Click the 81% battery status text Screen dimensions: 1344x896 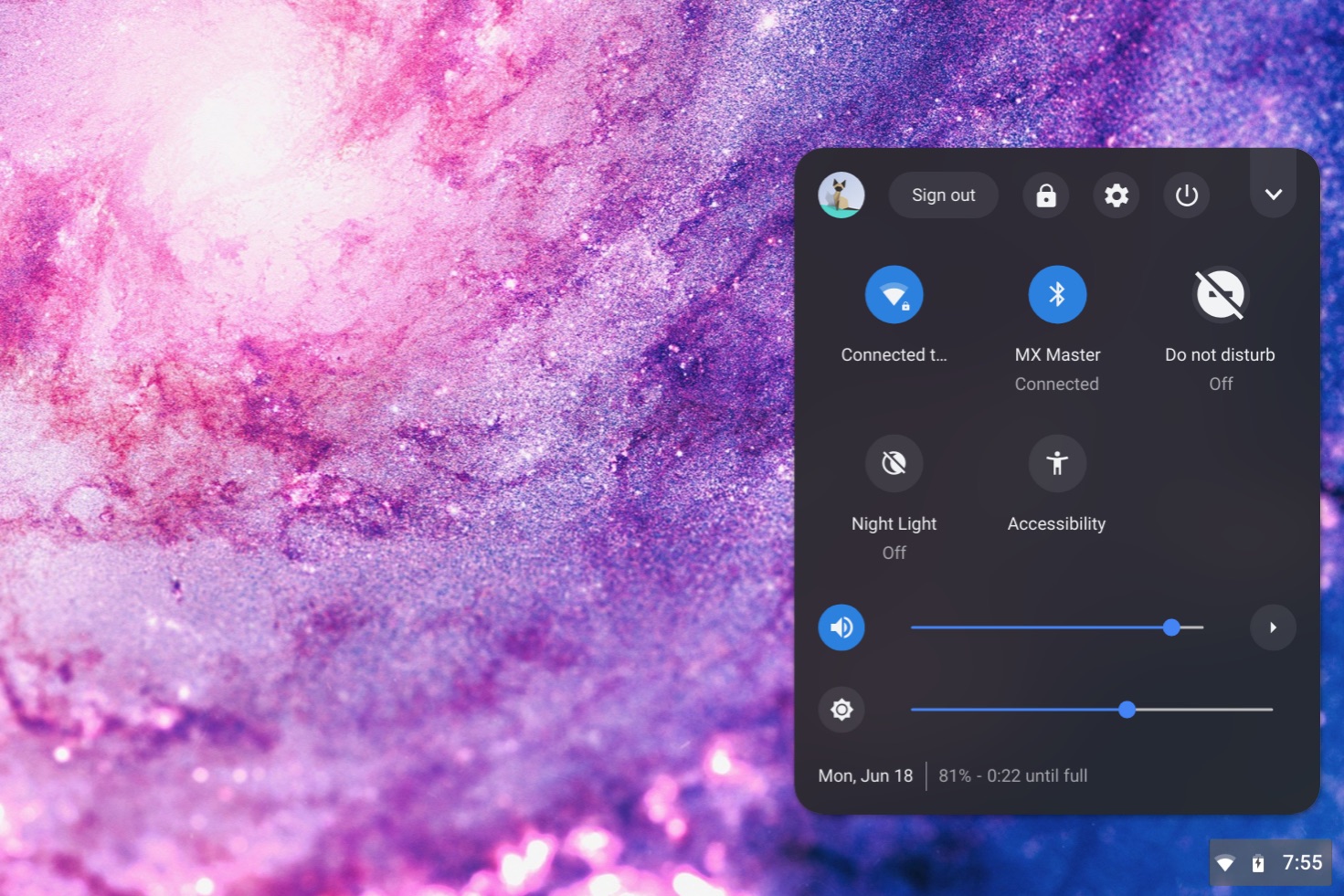1012,775
